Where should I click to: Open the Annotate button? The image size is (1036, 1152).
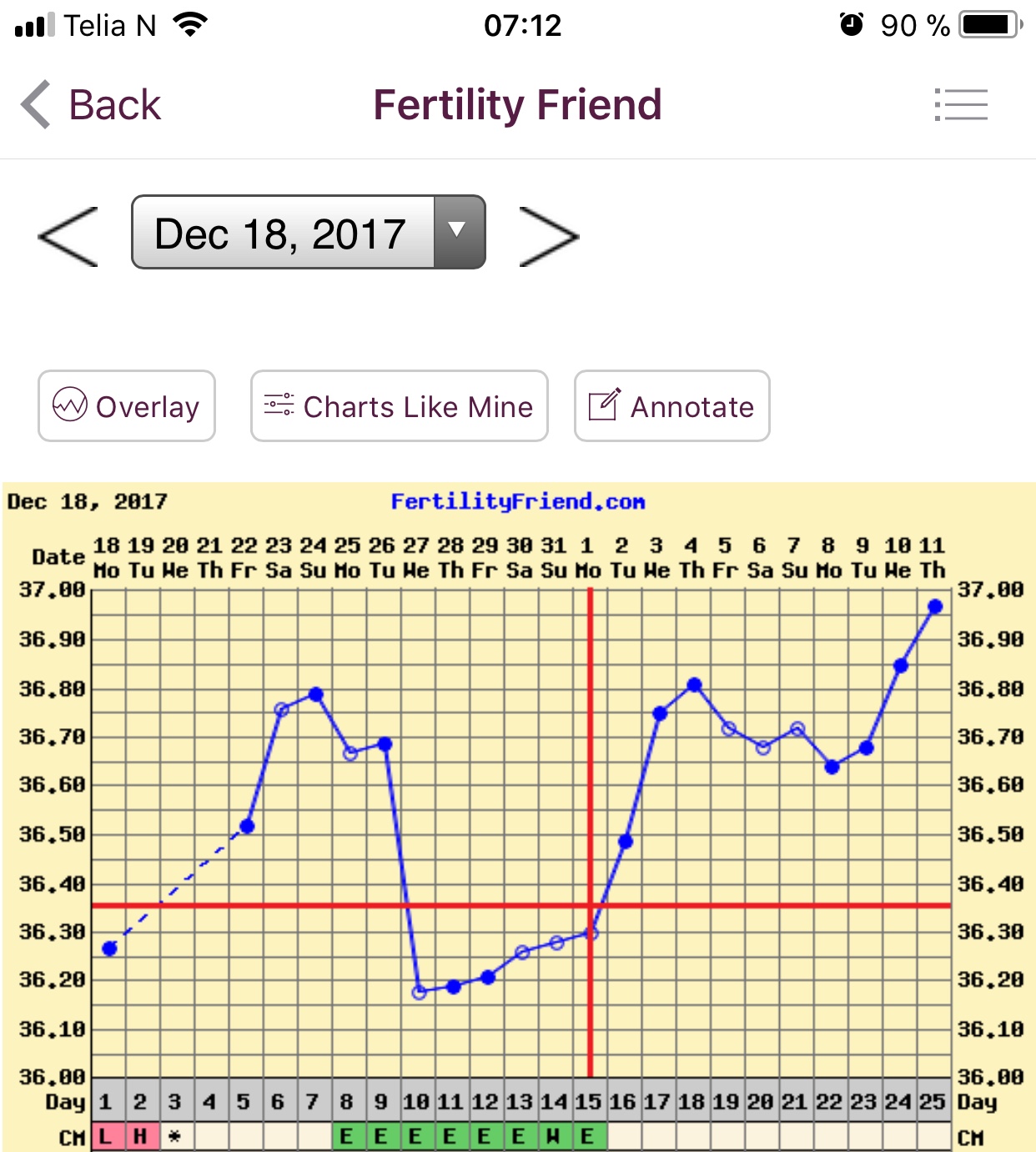671,406
